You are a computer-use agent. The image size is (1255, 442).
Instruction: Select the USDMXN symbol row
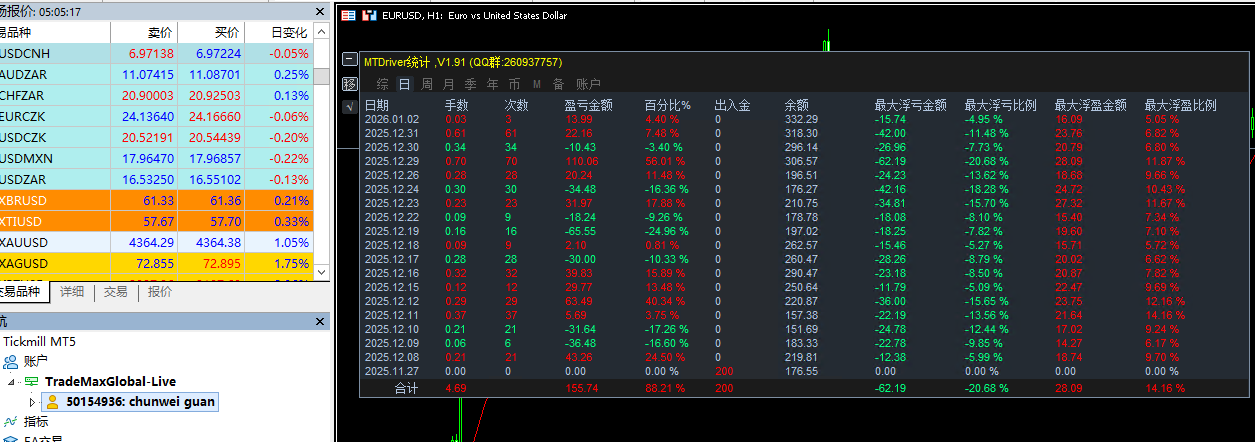click(x=156, y=159)
